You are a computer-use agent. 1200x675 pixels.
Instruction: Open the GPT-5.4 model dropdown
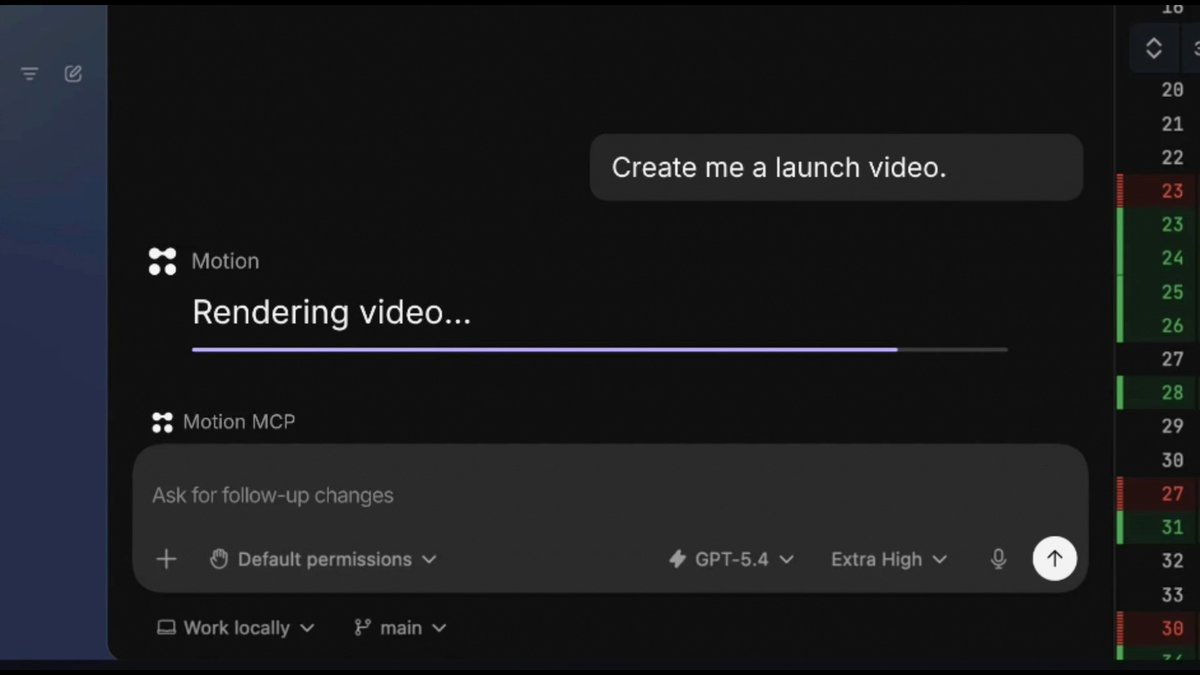point(731,559)
